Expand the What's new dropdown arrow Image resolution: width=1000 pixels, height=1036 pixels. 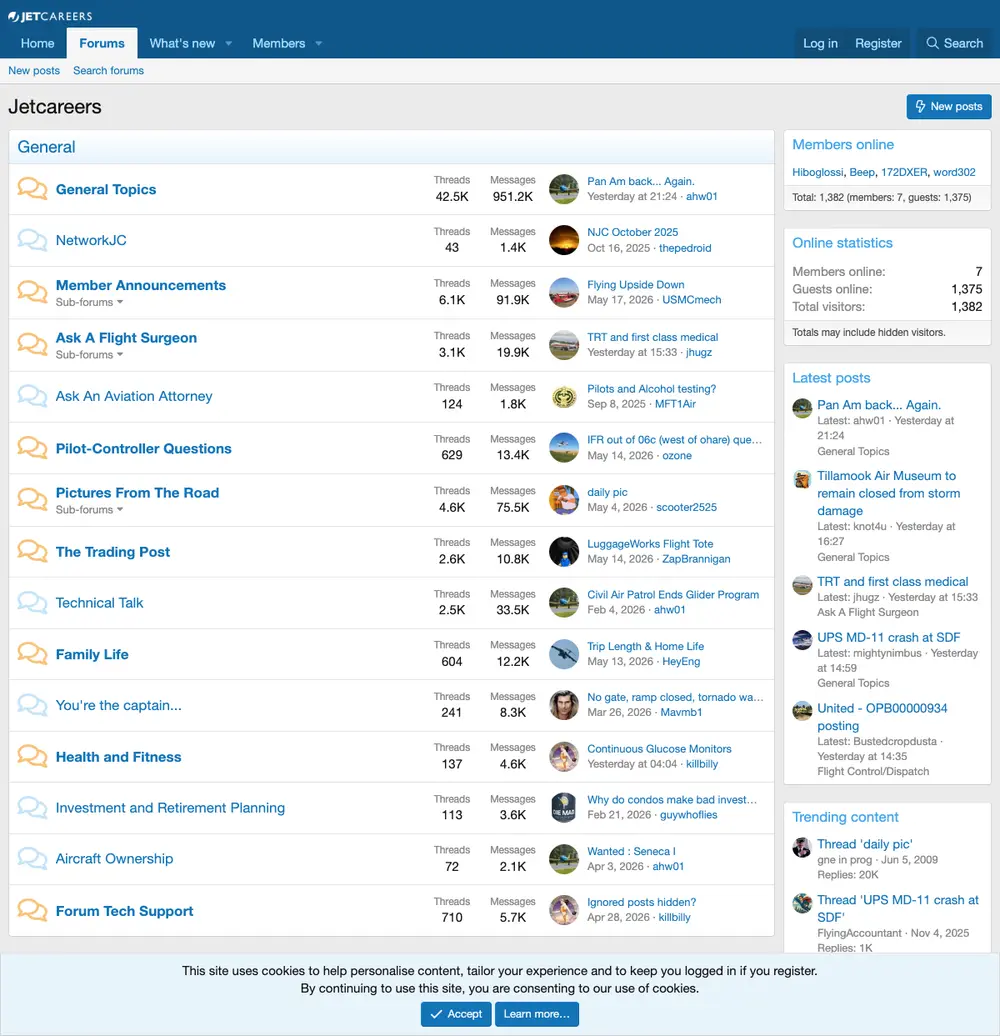coord(229,44)
